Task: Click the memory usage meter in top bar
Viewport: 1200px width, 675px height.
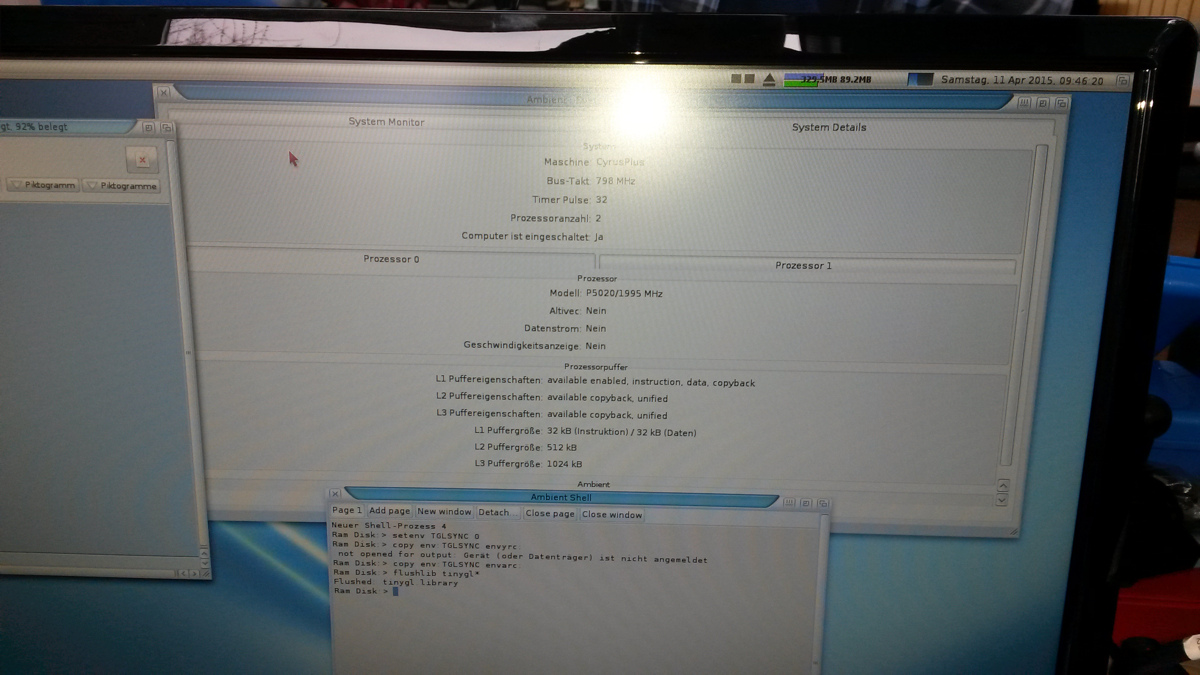Action: click(x=828, y=79)
